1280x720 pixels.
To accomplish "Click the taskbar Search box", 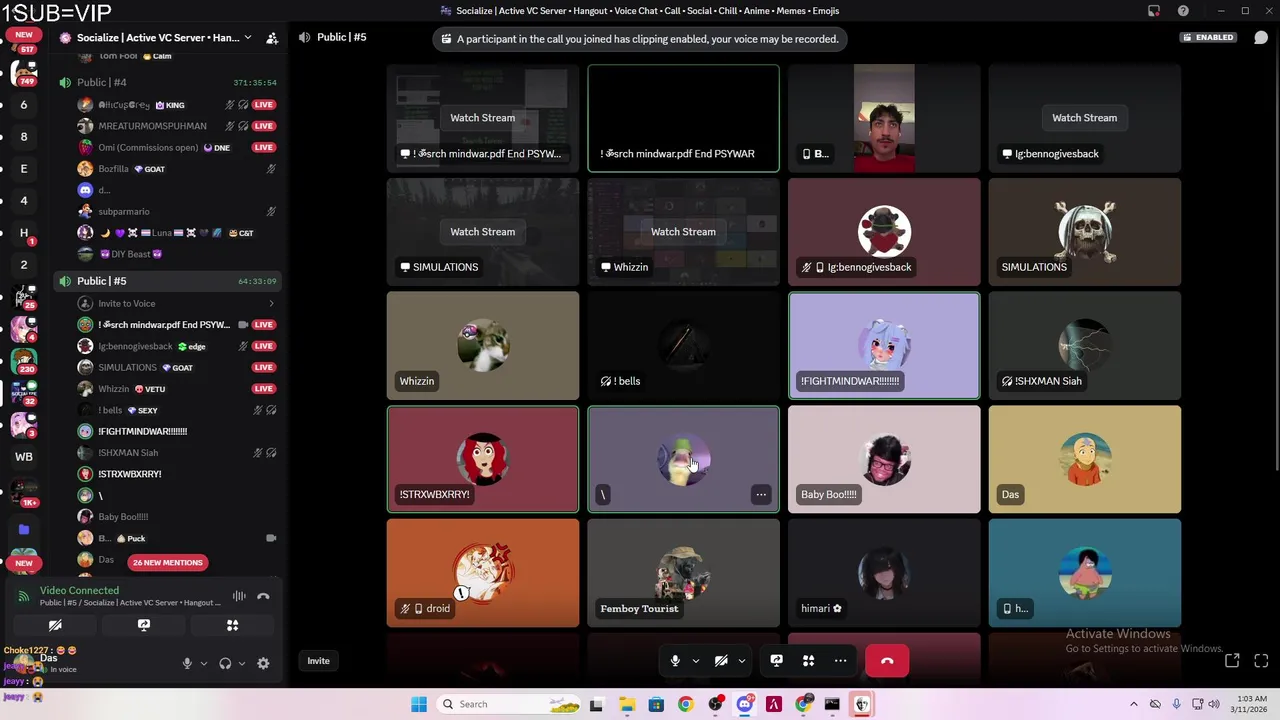I will 508,704.
